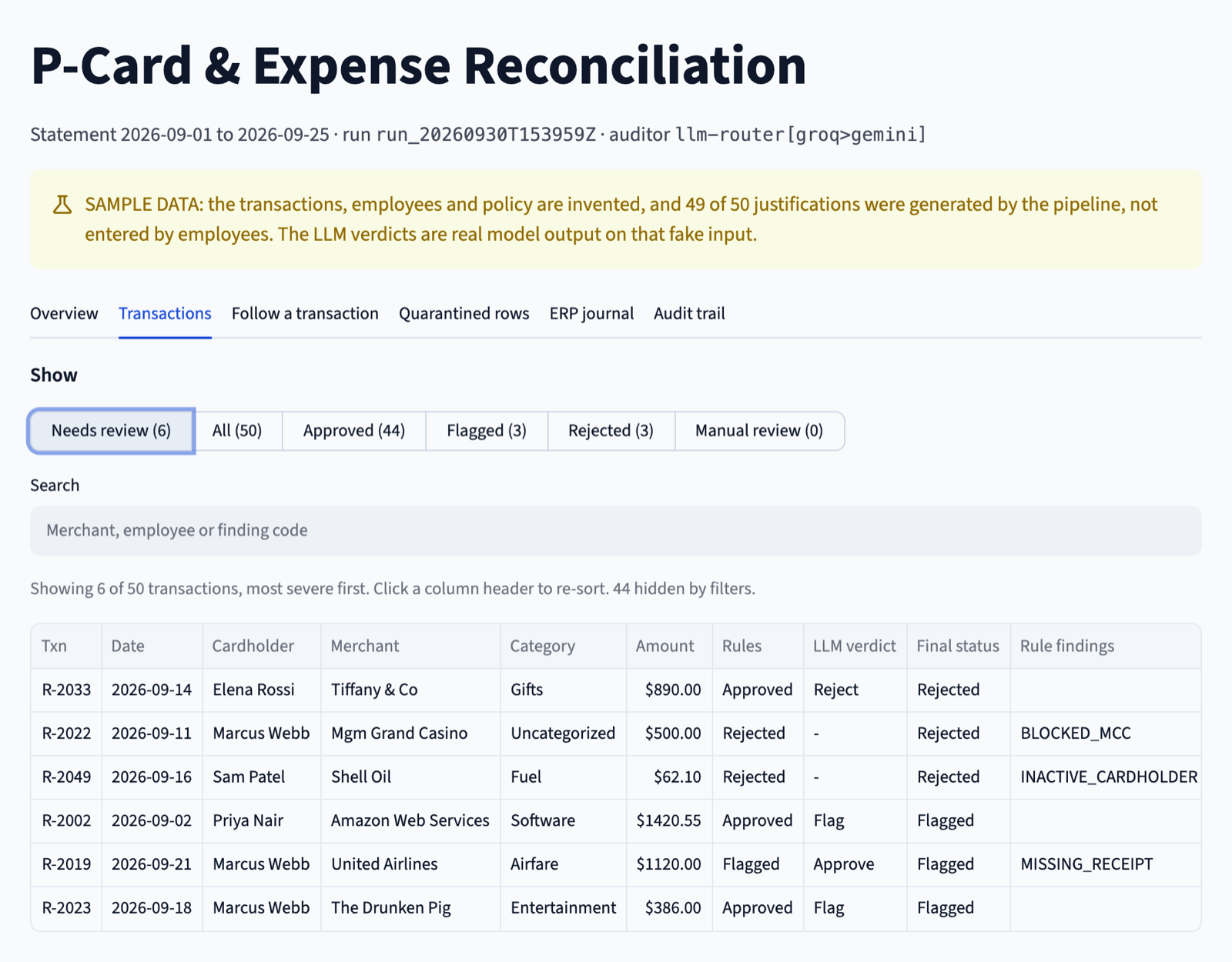The image size is (1232, 962).
Task: Select the Amazon Web Services cell
Action: [410, 820]
